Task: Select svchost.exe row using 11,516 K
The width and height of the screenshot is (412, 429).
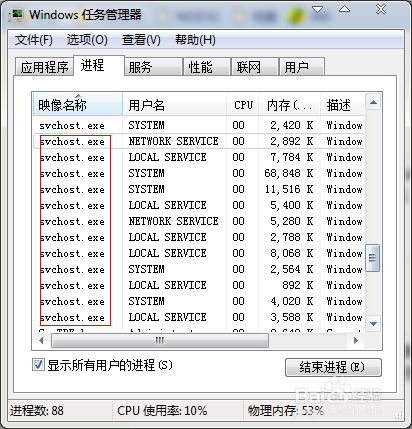Action: click(199, 189)
